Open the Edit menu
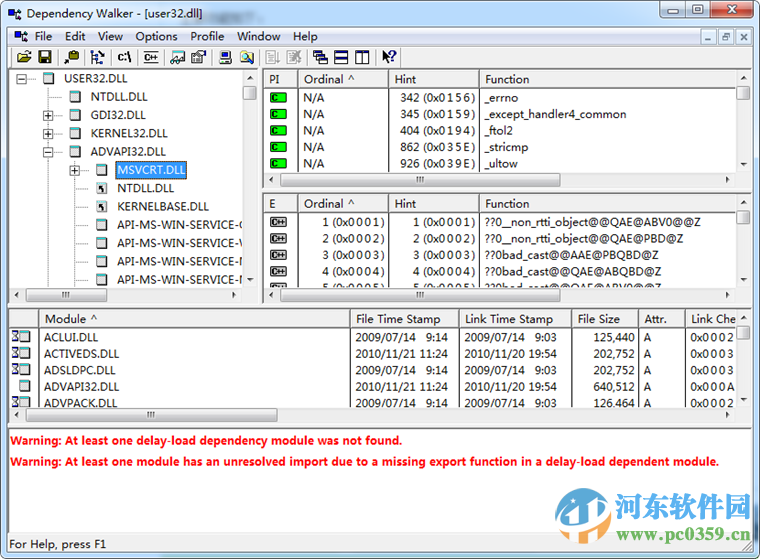This screenshot has height=559, width=760. pyautogui.click(x=75, y=36)
